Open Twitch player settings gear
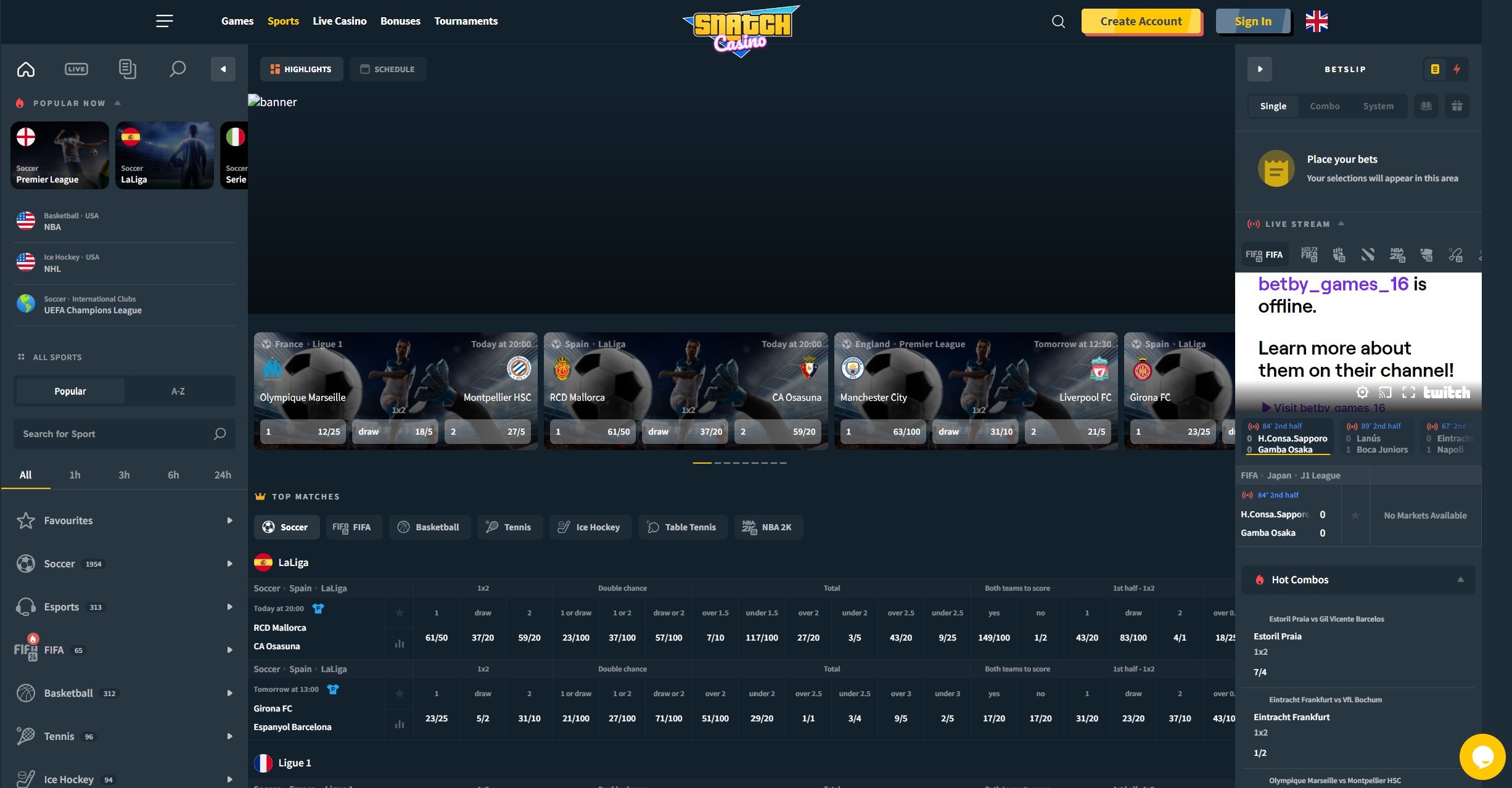This screenshot has height=788, width=1512. (1362, 392)
